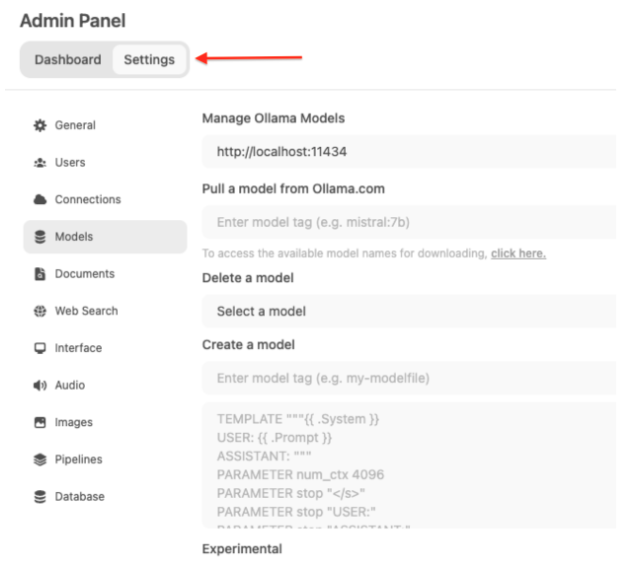Screen dimensions: 626x571
Task: Click the Images picture icon
Action: pyautogui.click(x=40, y=422)
